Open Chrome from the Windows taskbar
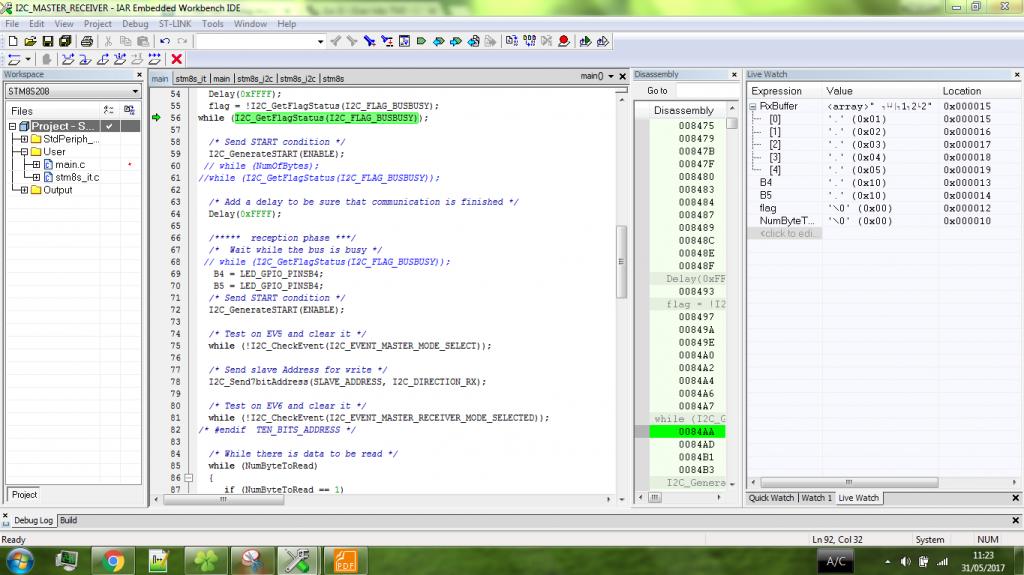Screen dimensions: 1024x575 113,560
